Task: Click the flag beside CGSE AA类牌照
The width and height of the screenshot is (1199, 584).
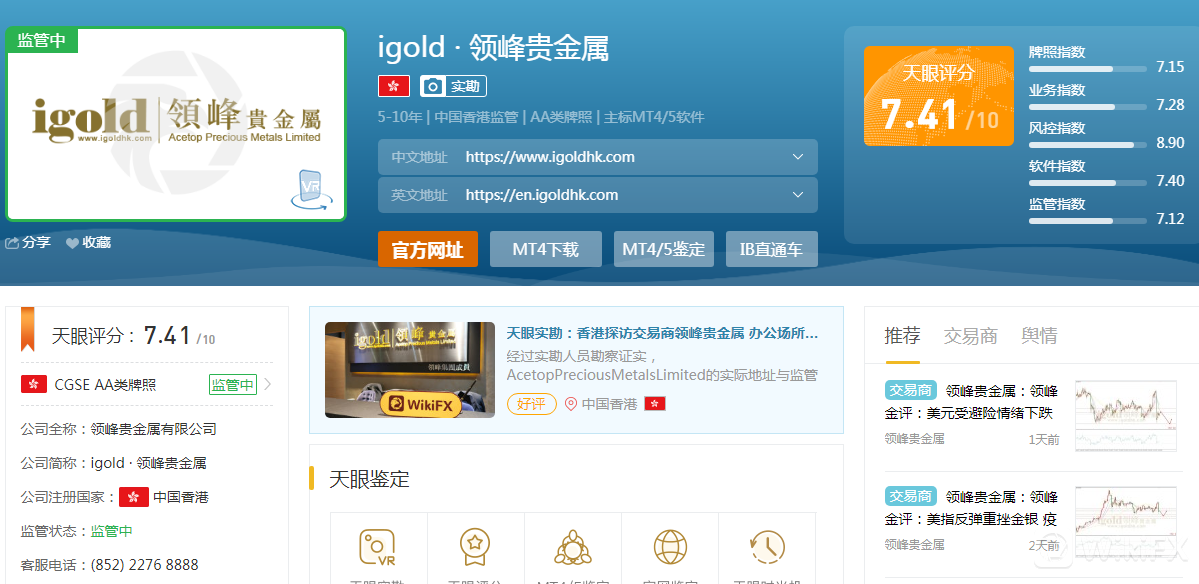Action: (34, 384)
